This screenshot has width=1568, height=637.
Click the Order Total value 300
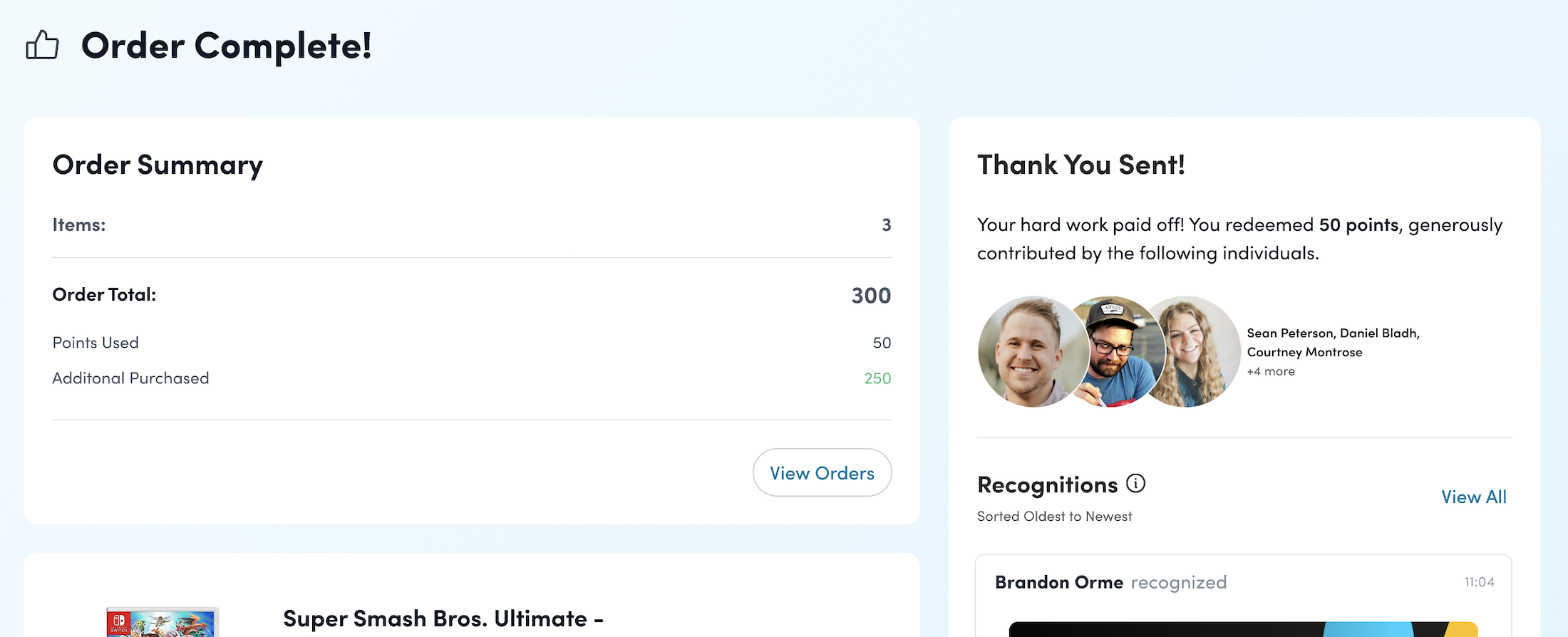[871, 296]
